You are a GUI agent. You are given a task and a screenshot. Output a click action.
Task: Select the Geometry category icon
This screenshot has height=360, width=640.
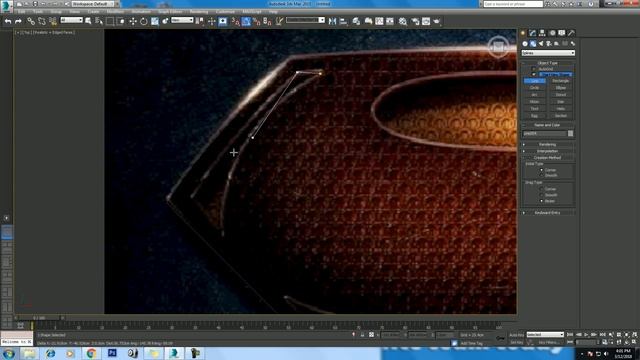pos(525,43)
